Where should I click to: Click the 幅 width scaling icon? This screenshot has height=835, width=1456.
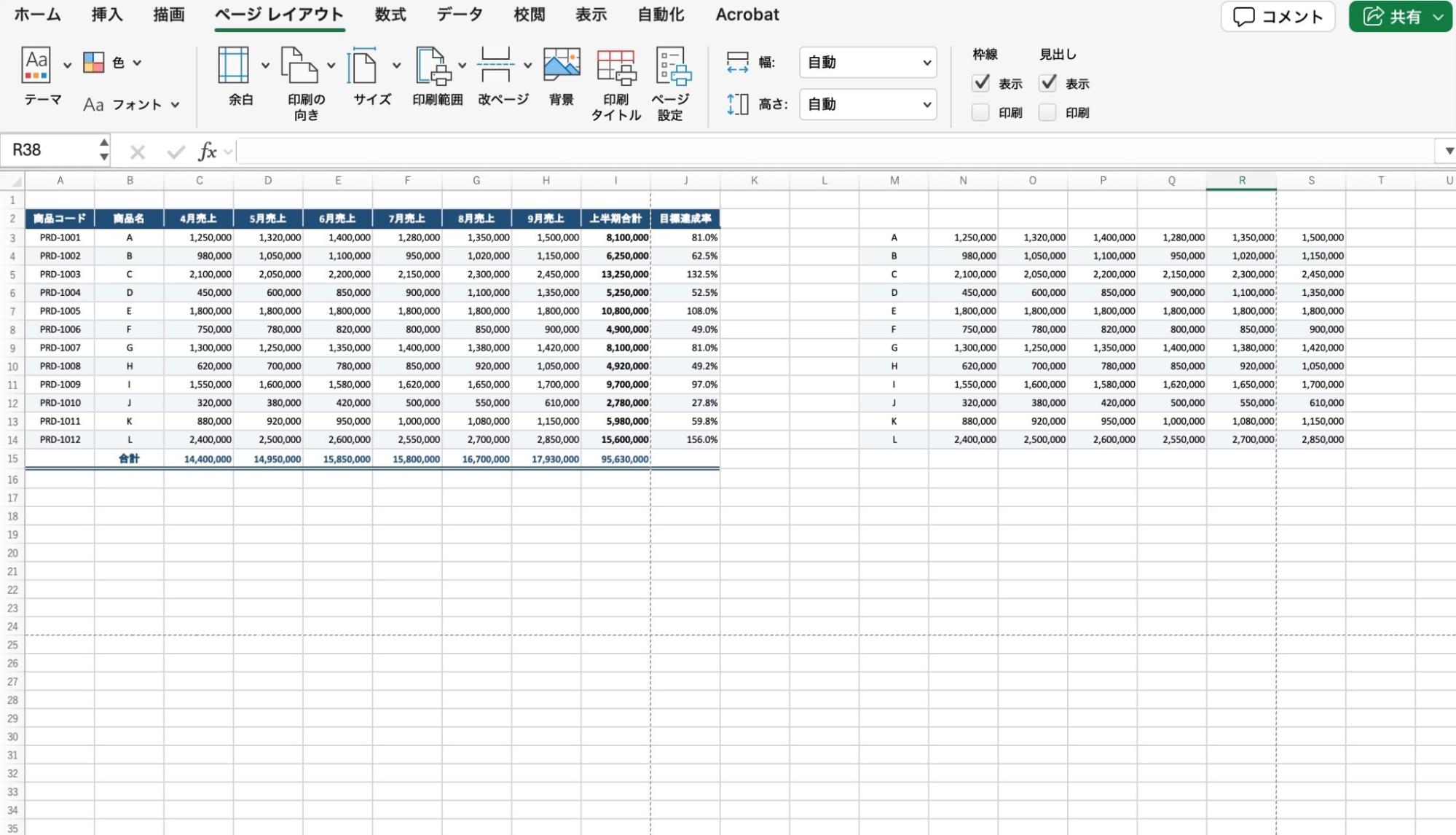click(737, 63)
